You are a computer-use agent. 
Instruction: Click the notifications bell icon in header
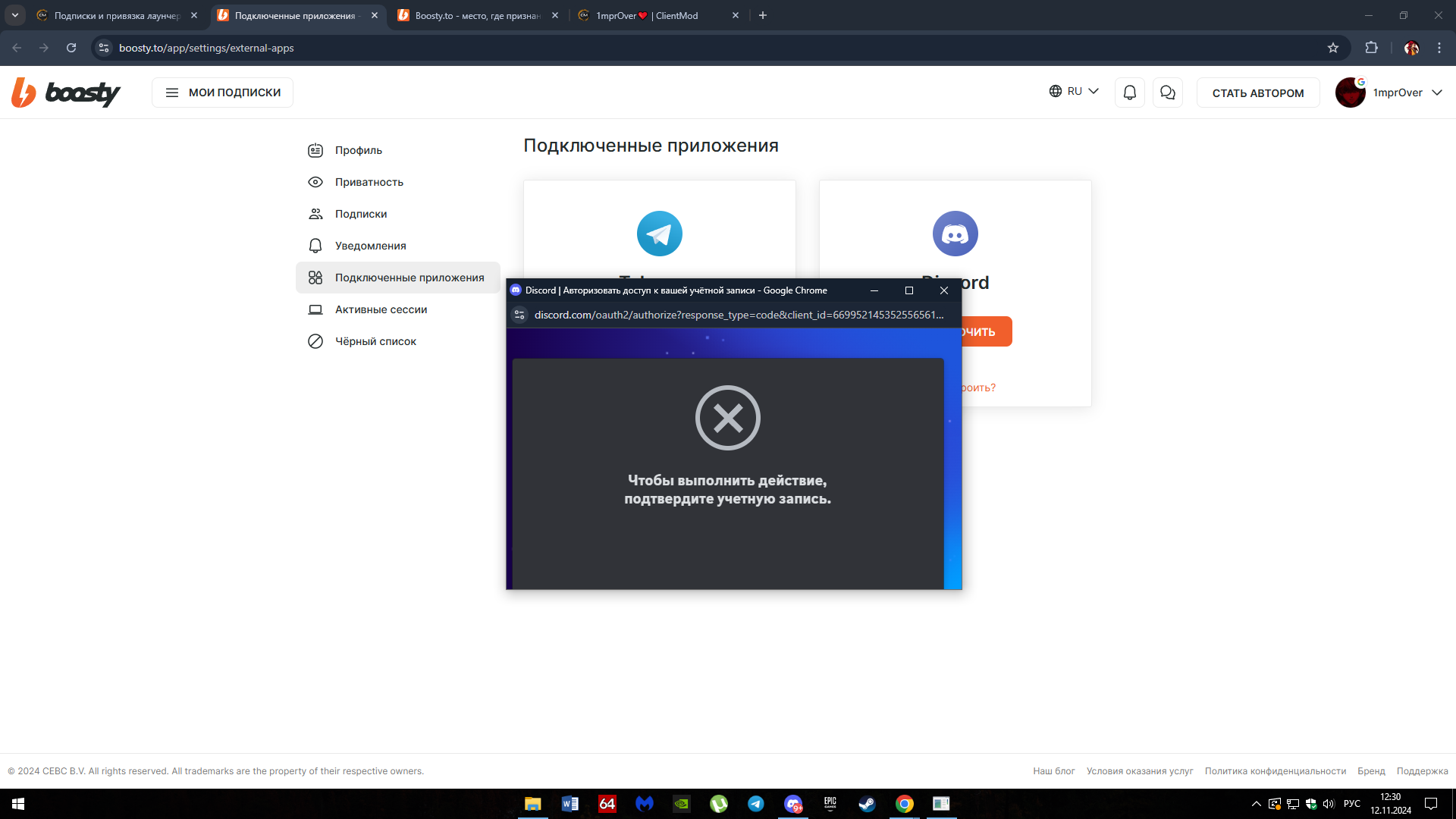(x=1129, y=93)
